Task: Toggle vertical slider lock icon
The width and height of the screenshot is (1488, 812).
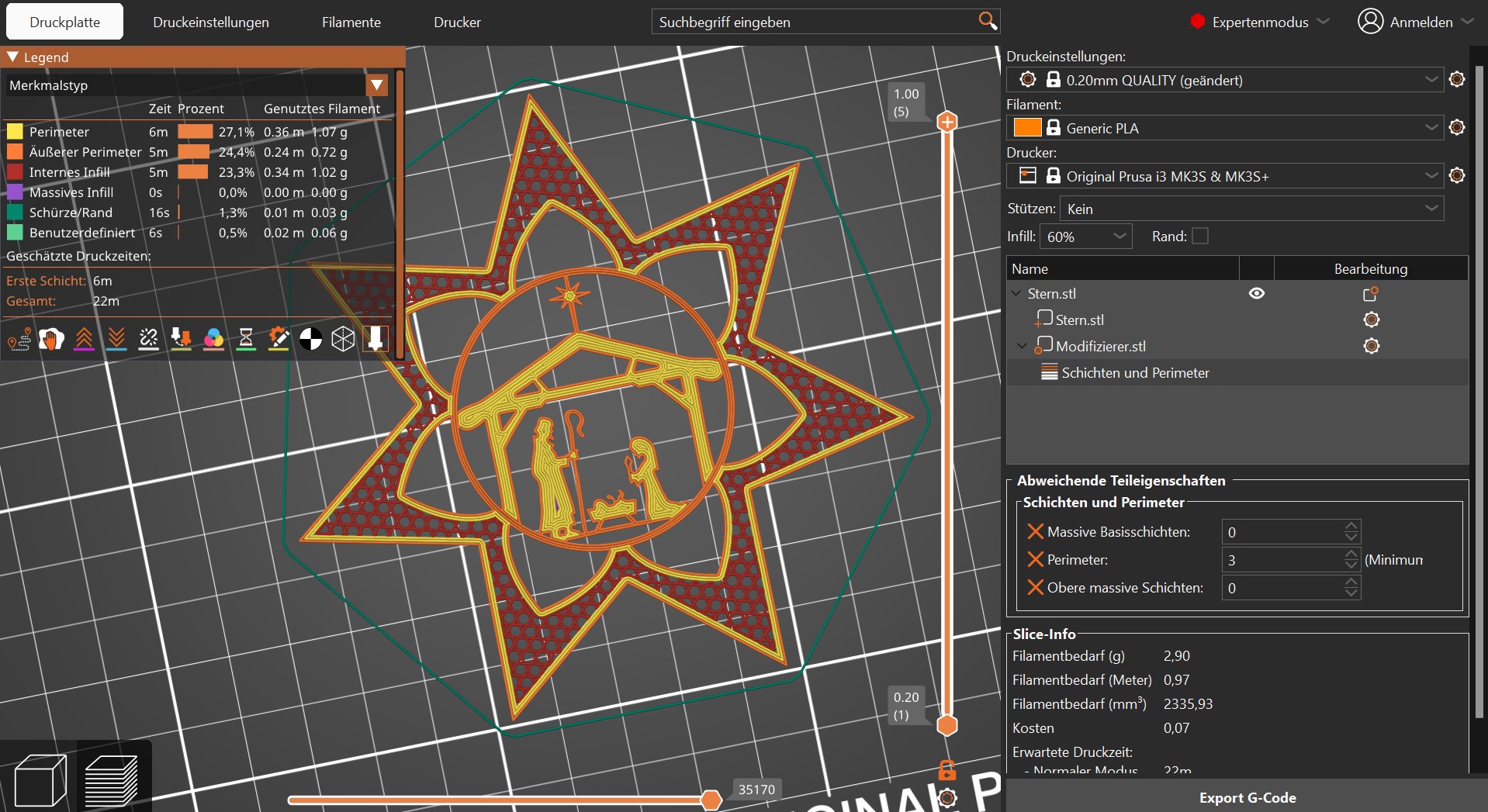Action: pos(947,770)
